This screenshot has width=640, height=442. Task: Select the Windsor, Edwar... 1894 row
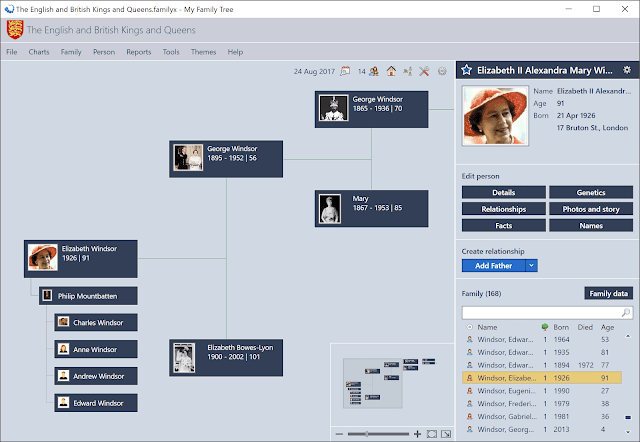pyautogui.click(x=542, y=365)
